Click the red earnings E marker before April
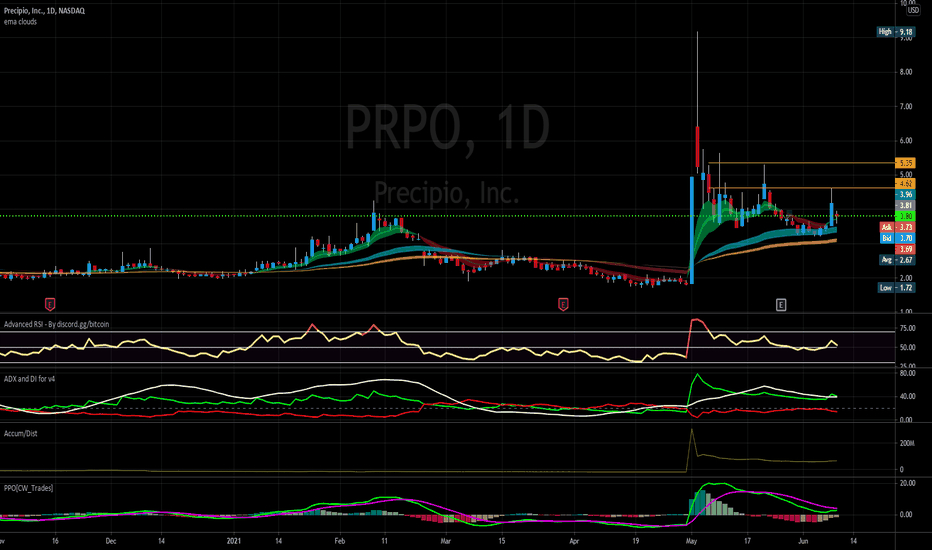Image resolution: width=932 pixels, height=550 pixels. tap(563, 305)
